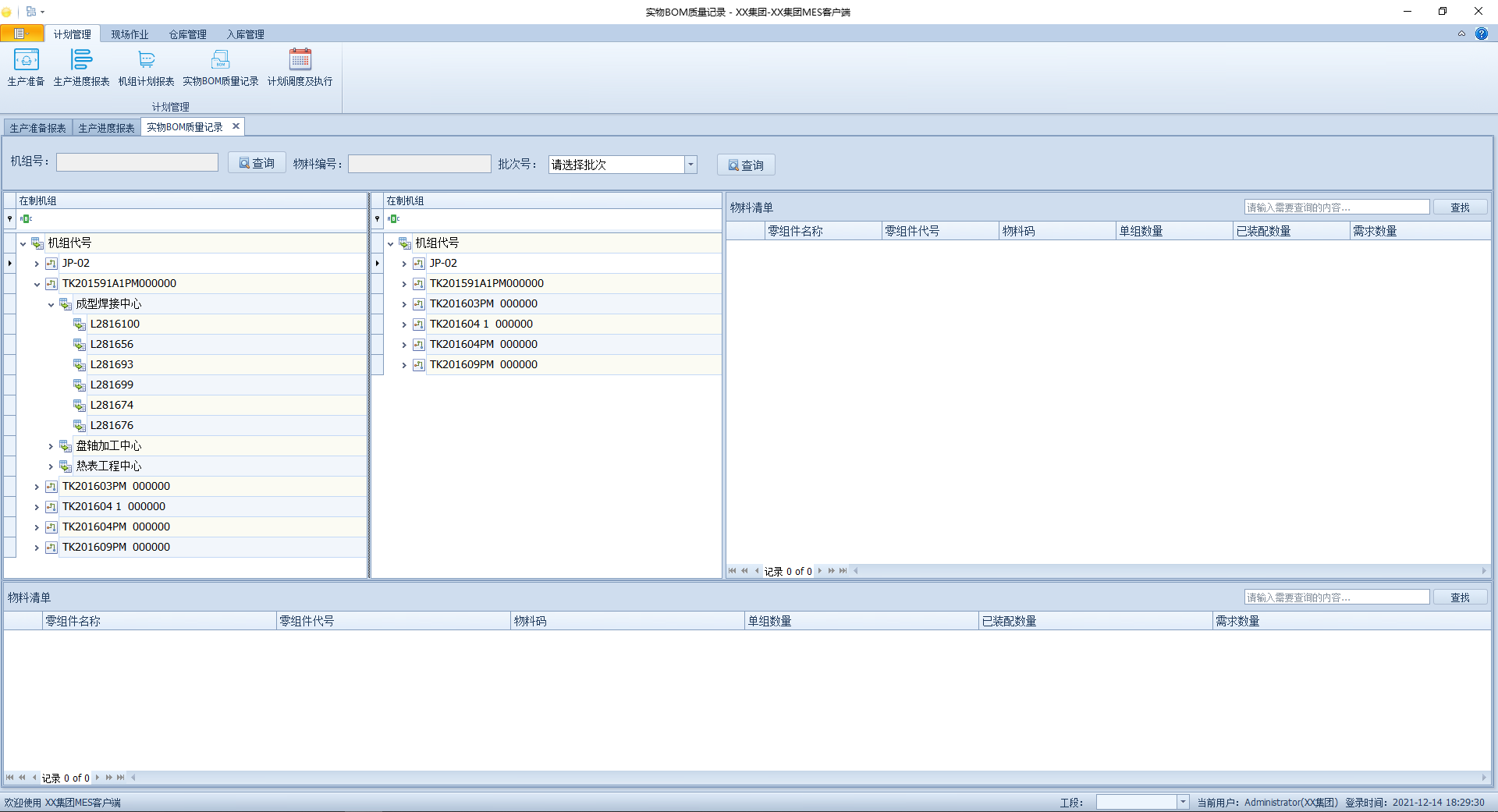Switch to the 入库管理 ribbon tab
1498x812 pixels.
[x=245, y=34]
